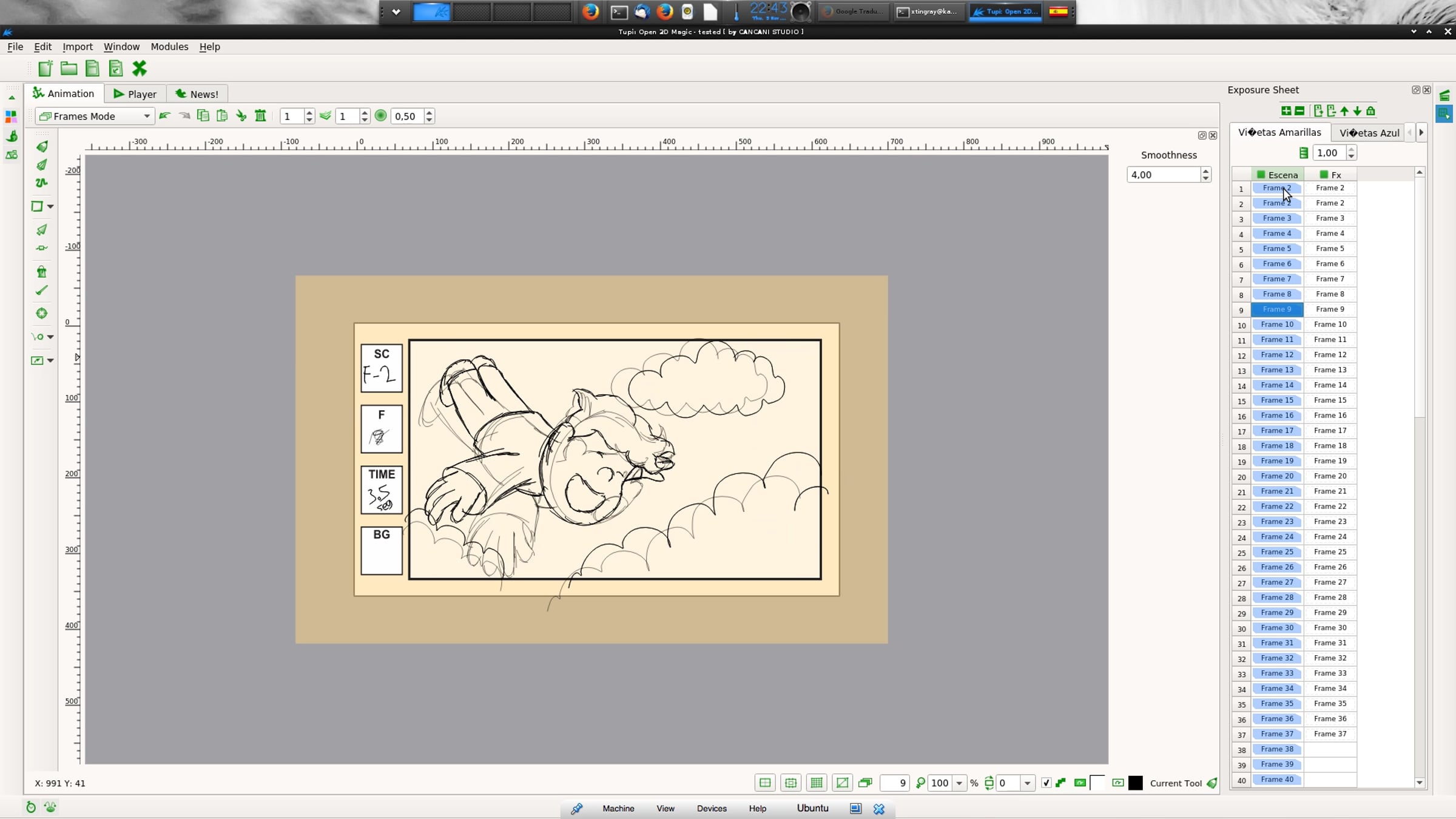This screenshot has width=1456, height=819.
Task: Move frame up with arrow icon
Action: coord(1344,111)
